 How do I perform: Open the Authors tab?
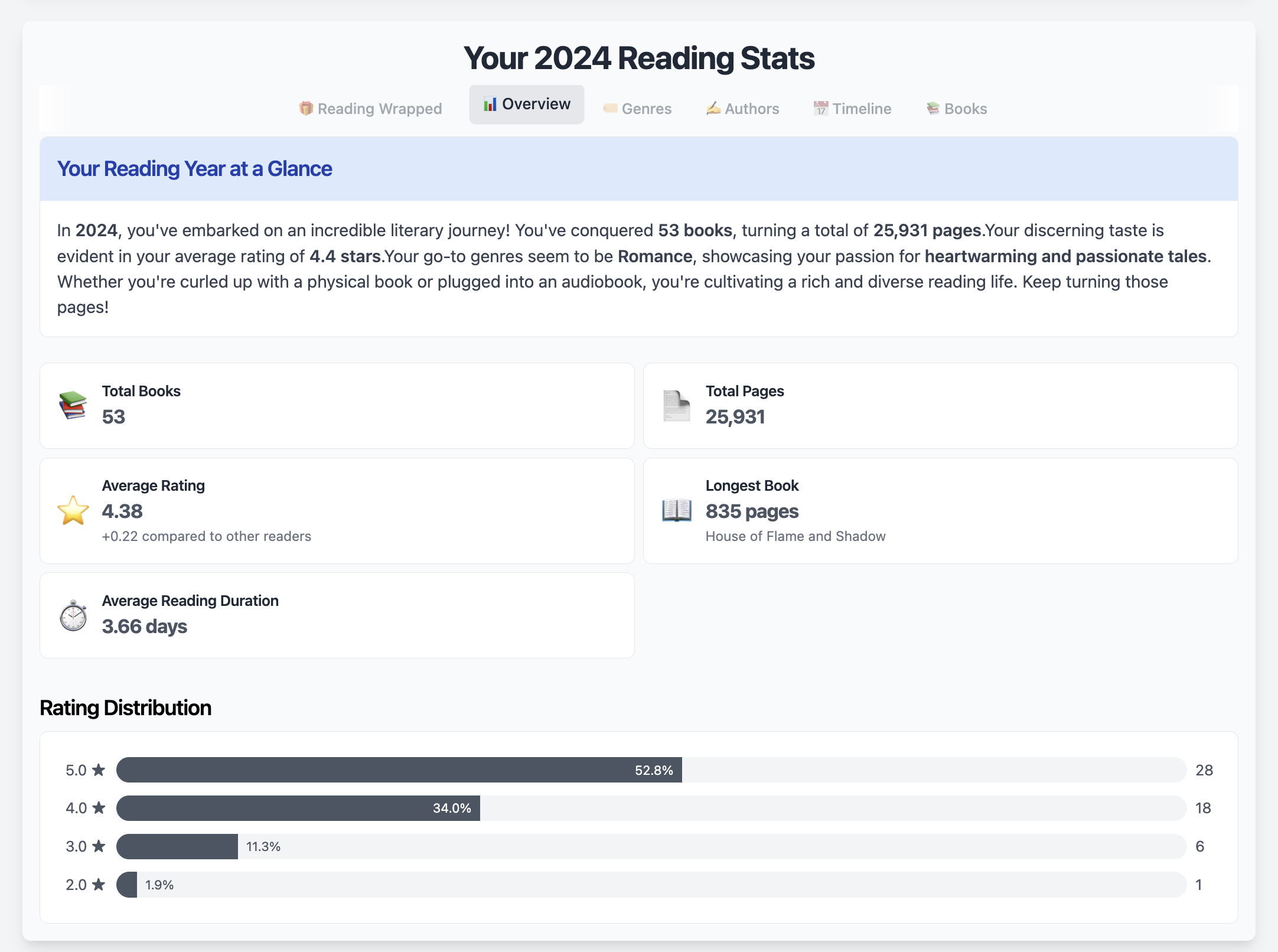coord(743,109)
